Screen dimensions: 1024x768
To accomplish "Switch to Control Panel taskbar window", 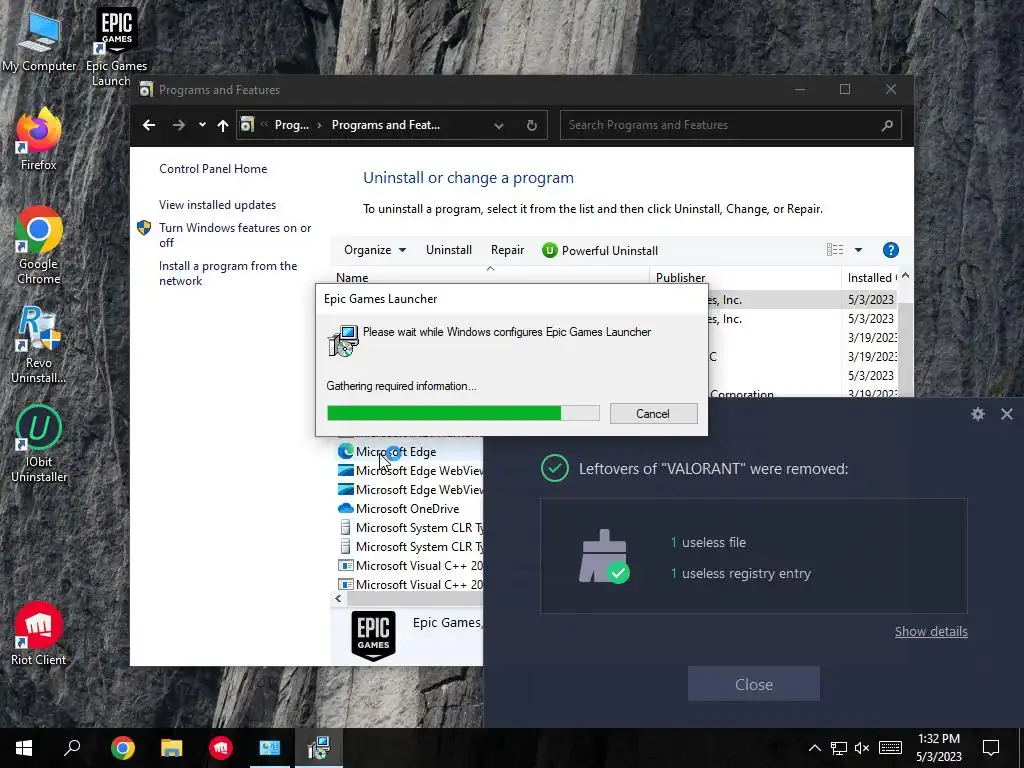I will tap(270, 748).
